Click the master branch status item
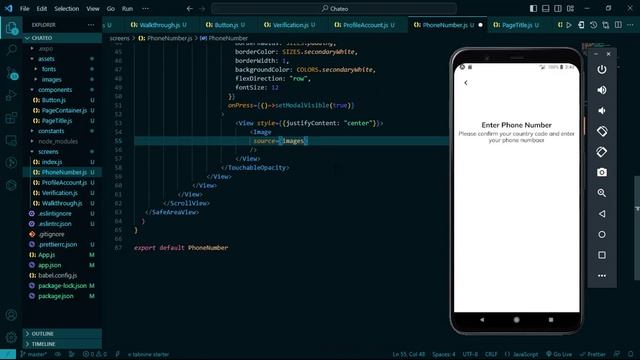Screen dimensions: 640x360 (x=33, y=354)
